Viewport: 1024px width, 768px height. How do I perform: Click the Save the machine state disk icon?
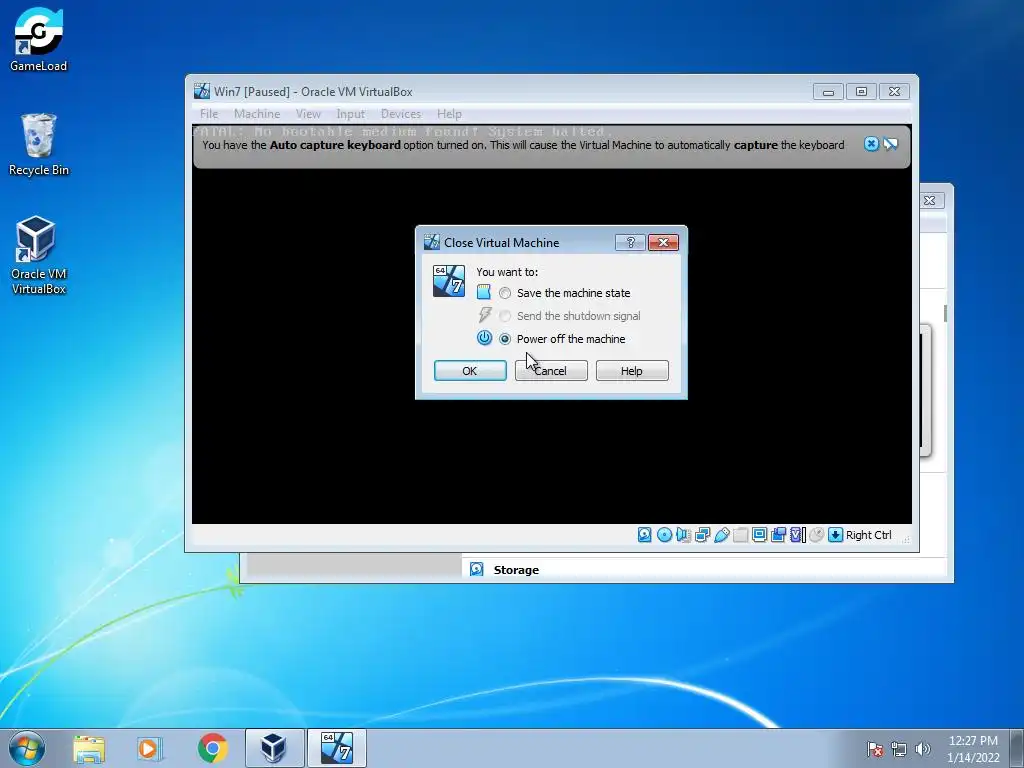pyautogui.click(x=483, y=292)
